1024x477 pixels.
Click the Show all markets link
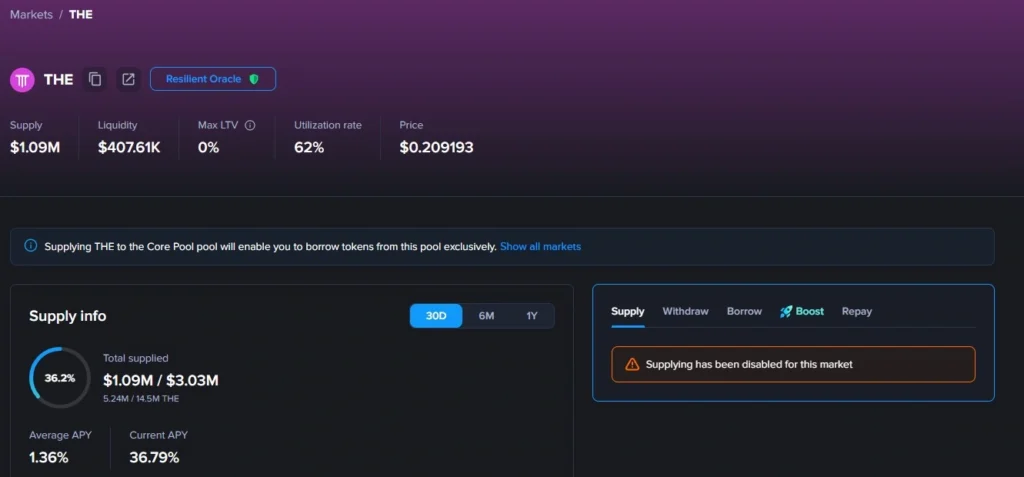click(x=540, y=246)
